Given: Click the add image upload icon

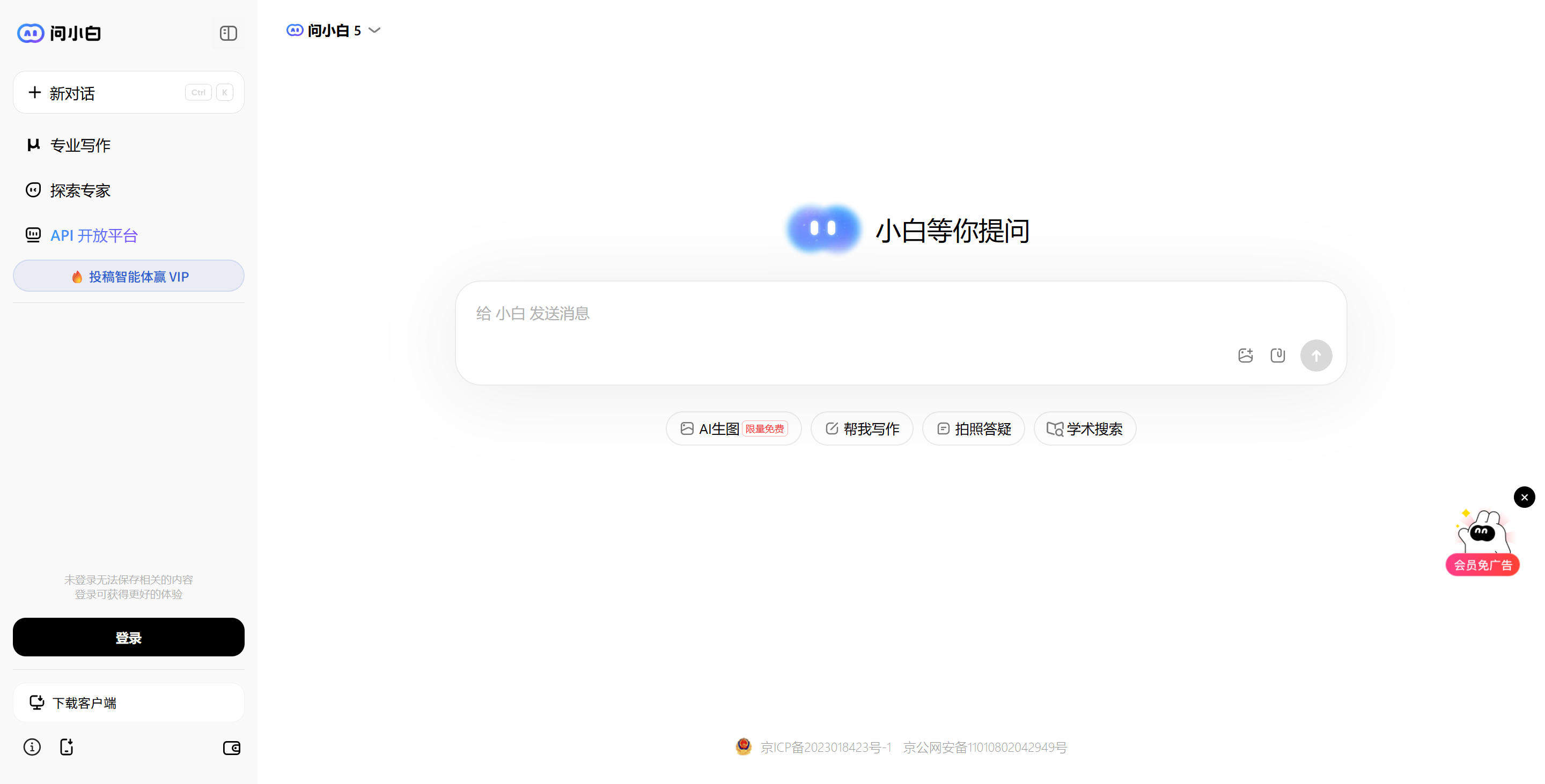Looking at the screenshot, I should point(1246,356).
